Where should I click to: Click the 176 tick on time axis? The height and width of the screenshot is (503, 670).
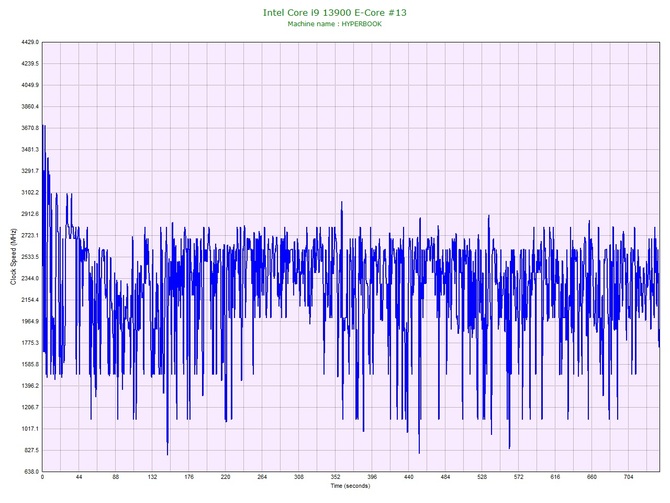(189, 477)
